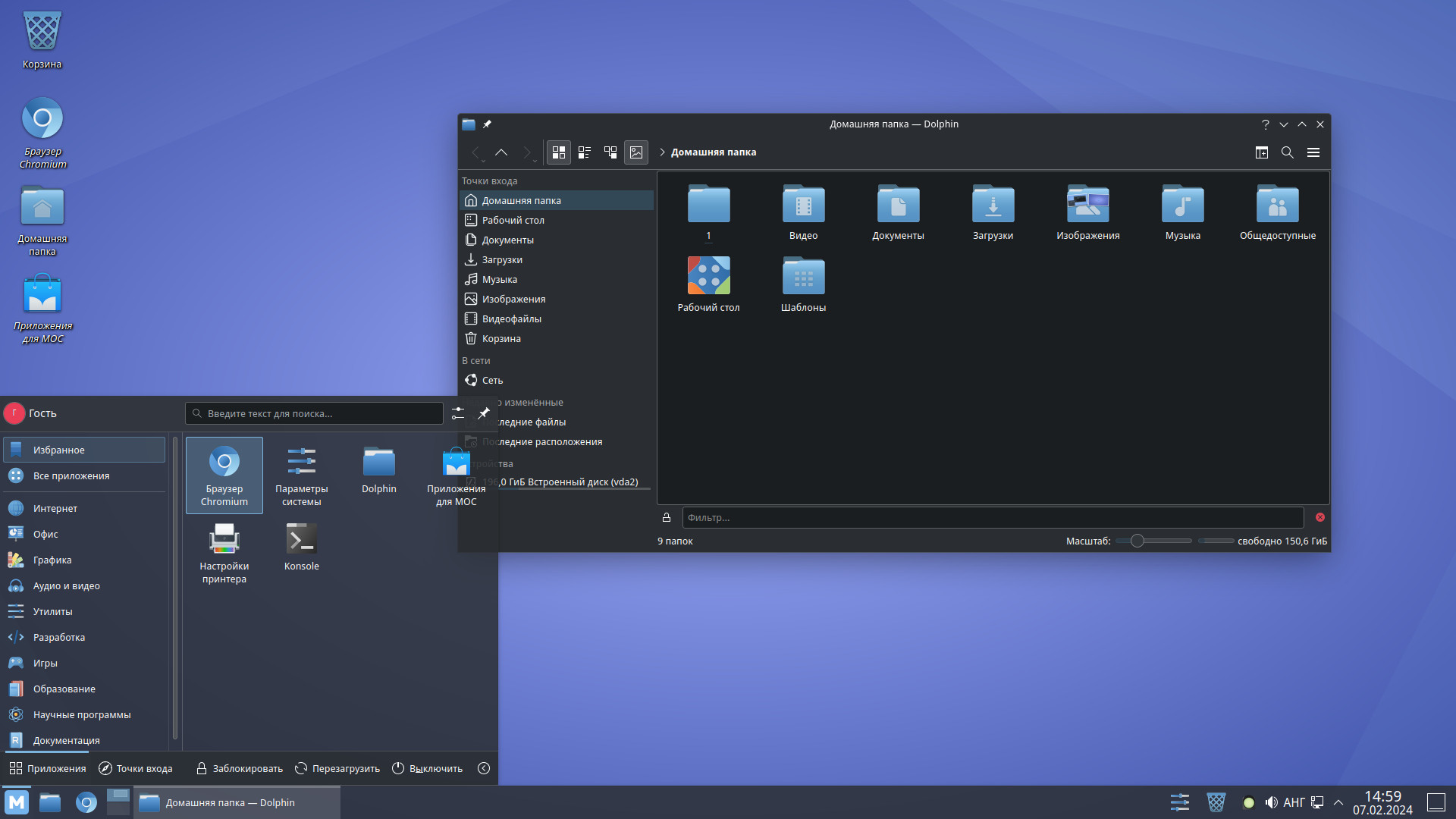The image size is (1456, 819).
Task: Switch Dolphin to details view mode
Action: tap(585, 152)
